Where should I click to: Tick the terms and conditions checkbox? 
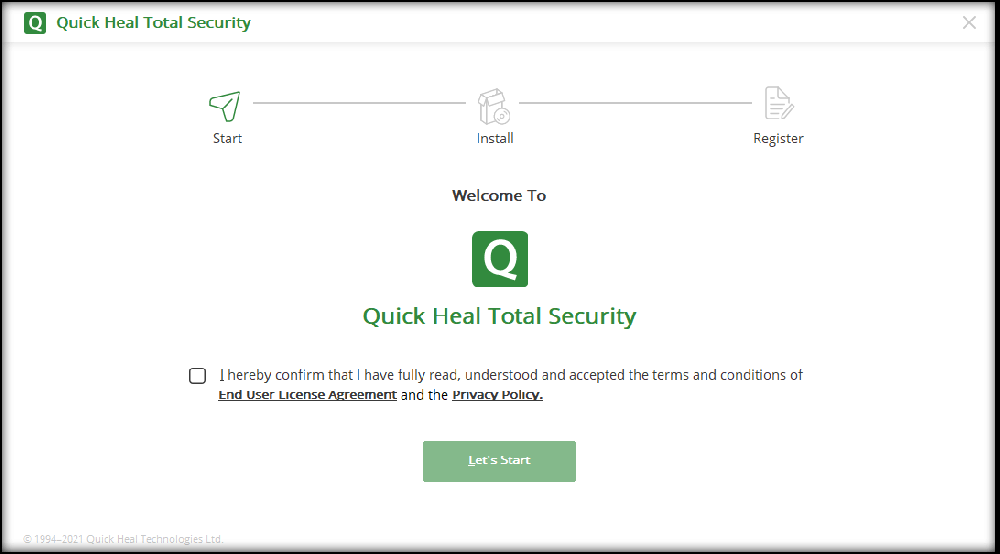tap(198, 376)
